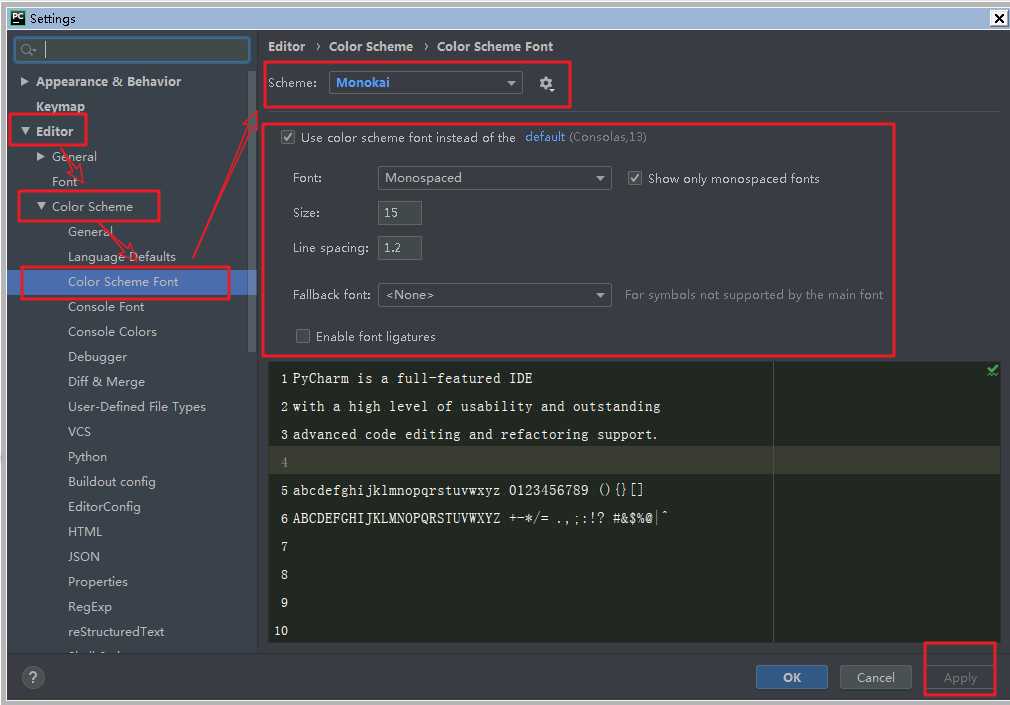The width and height of the screenshot is (1010, 705).
Task: Select Font under Editor
Action: [x=64, y=182]
